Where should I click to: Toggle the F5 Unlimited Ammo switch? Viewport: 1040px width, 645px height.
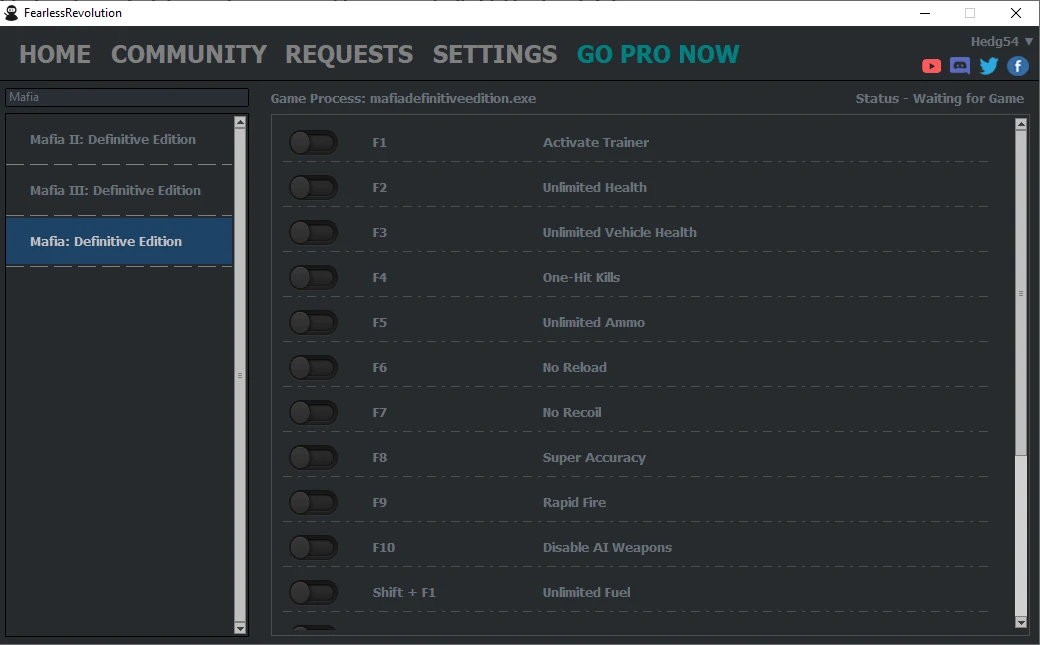coord(314,322)
